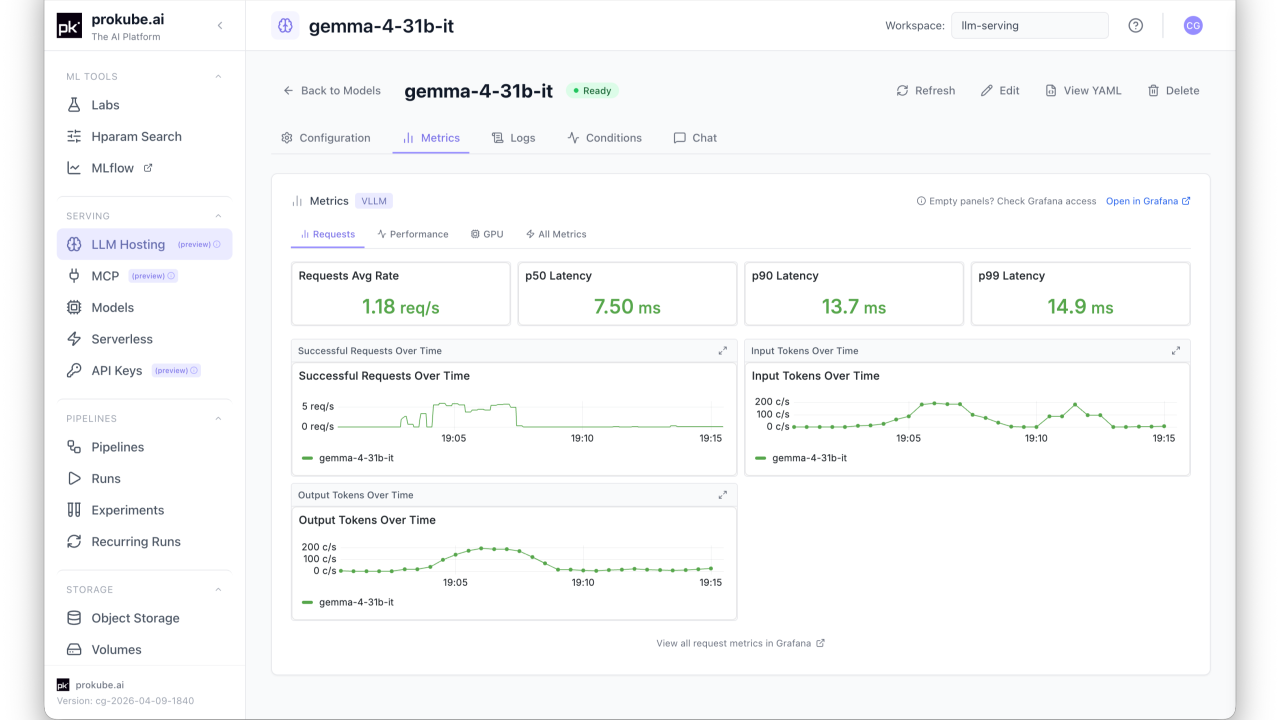
Task: Open help via the question mark icon
Action: [x=1135, y=26]
